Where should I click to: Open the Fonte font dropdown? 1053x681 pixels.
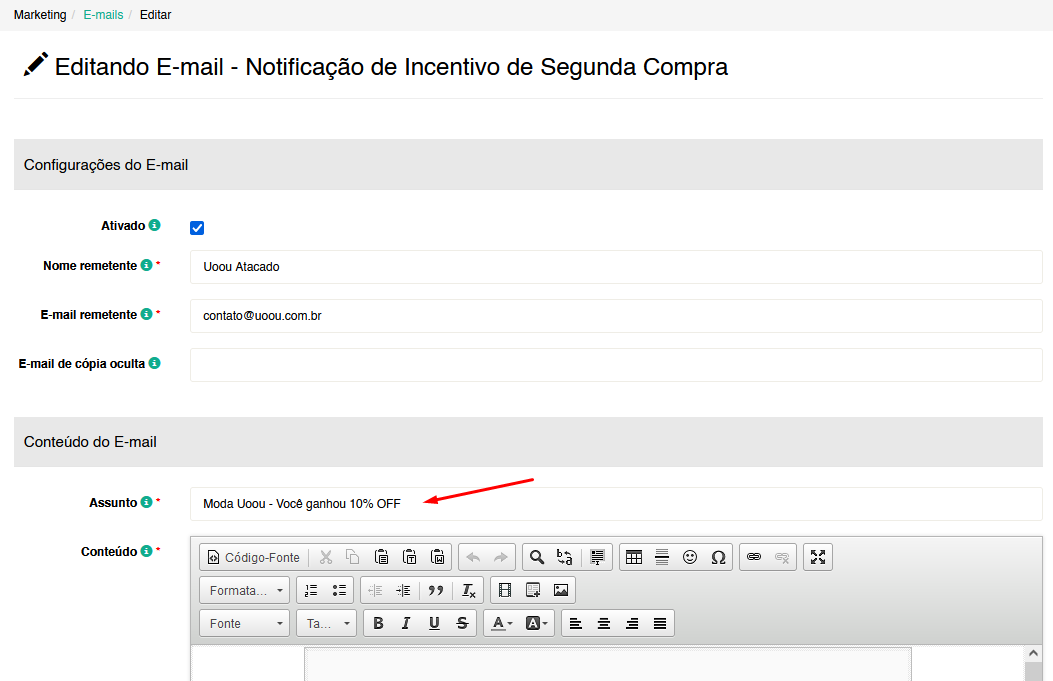(244, 623)
